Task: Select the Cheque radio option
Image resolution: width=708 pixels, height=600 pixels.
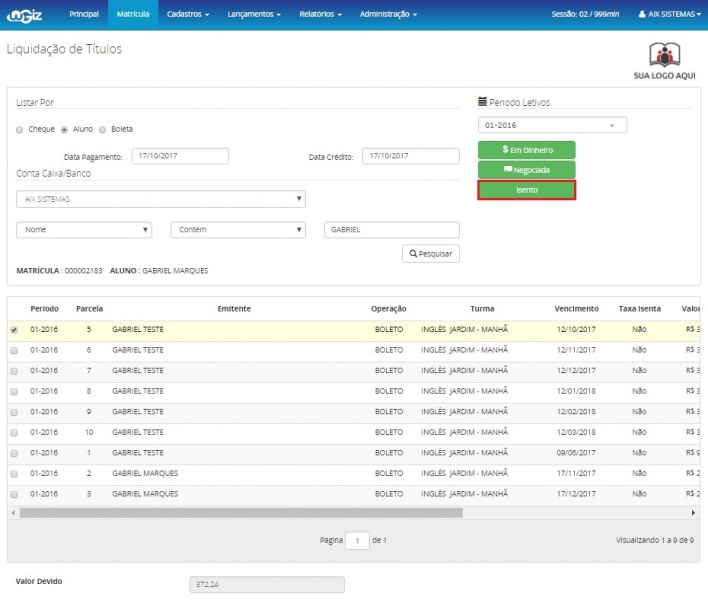Action: pyautogui.click(x=20, y=129)
